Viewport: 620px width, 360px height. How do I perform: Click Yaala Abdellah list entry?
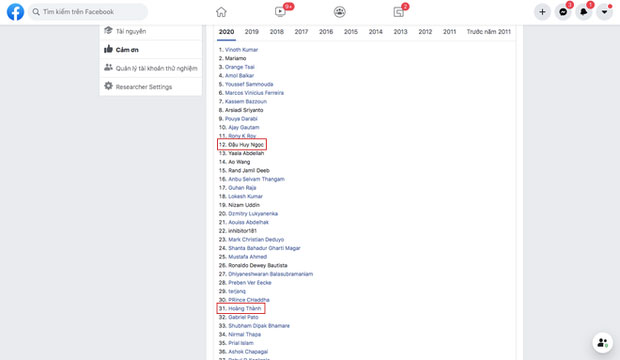(x=246, y=153)
